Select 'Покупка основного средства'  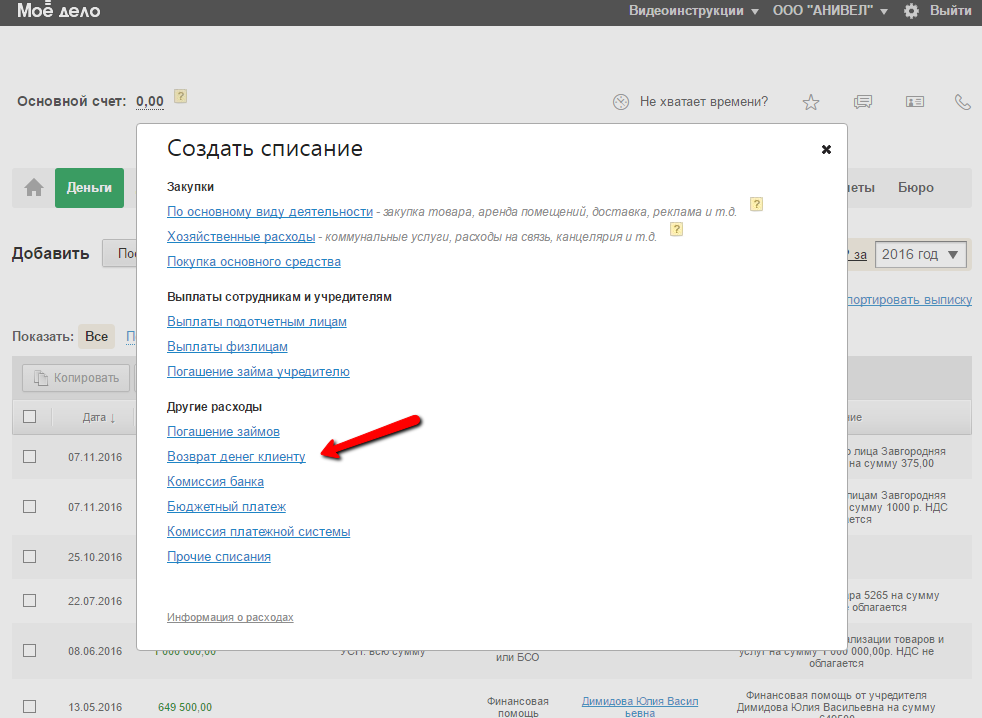coord(254,262)
